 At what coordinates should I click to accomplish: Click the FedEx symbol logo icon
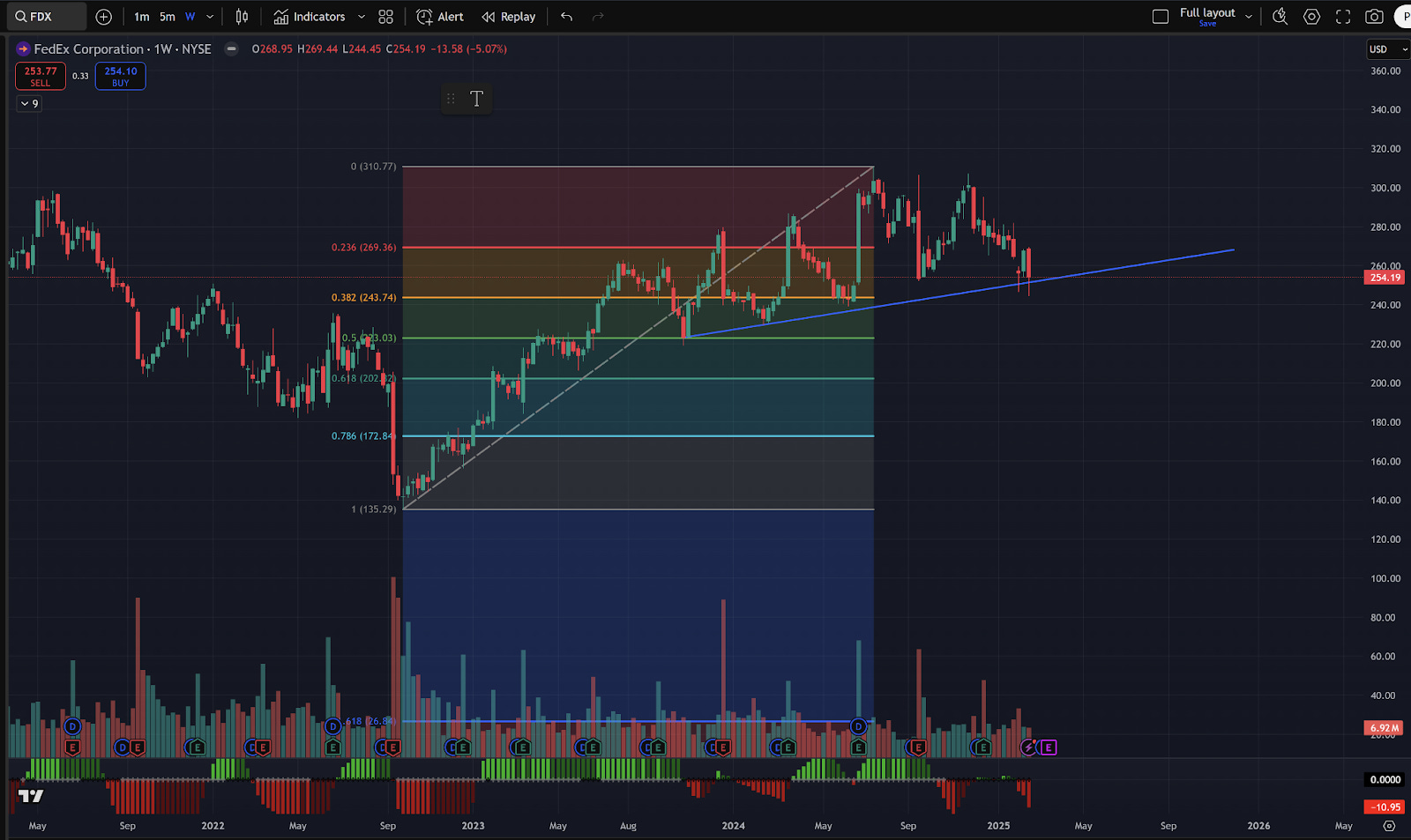click(23, 49)
